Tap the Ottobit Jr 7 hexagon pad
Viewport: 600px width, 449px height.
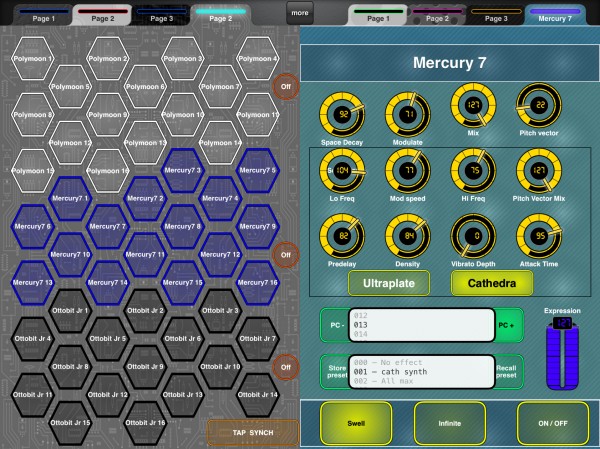click(x=258, y=338)
